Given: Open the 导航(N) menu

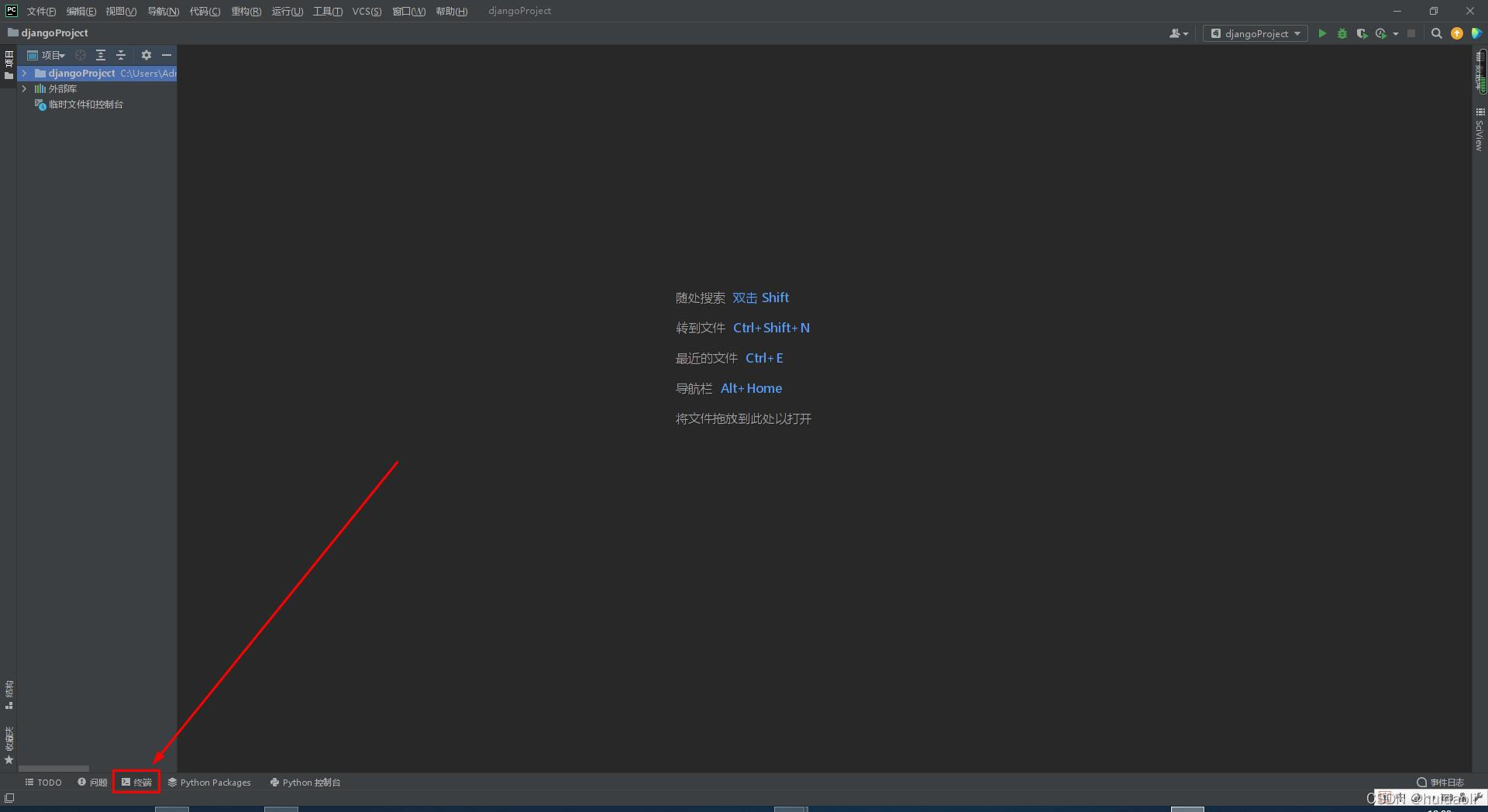Looking at the screenshot, I should (163, 11).
